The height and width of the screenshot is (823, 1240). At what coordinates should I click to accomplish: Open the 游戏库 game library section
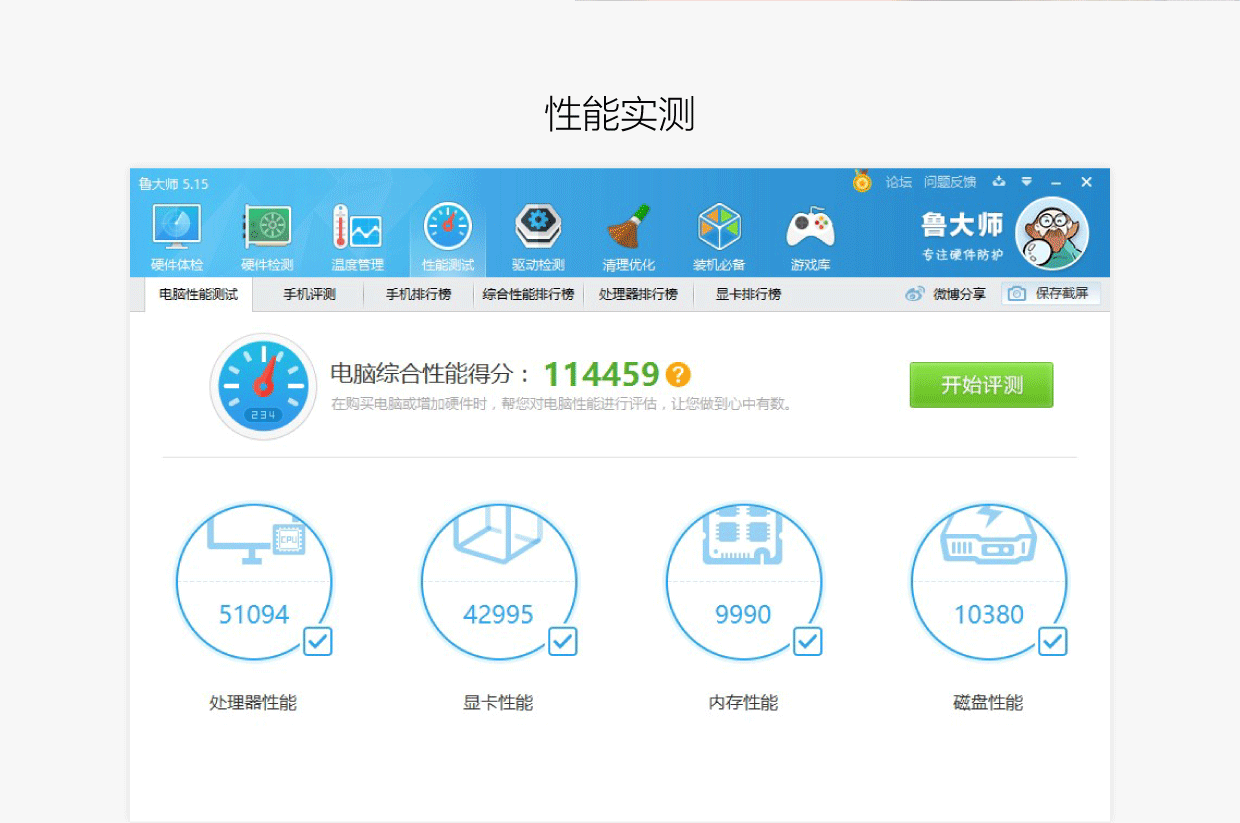(810, 237)
